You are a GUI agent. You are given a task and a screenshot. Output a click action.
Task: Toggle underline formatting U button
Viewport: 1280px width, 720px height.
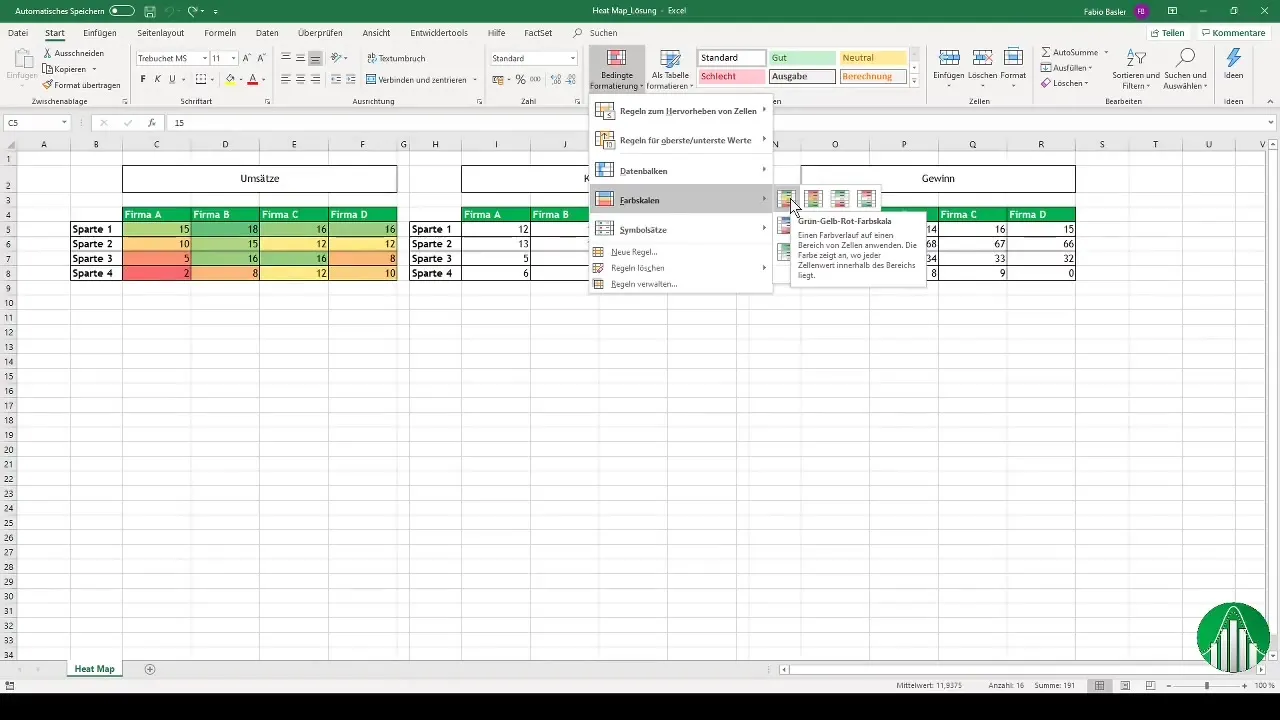coord(171,79)
